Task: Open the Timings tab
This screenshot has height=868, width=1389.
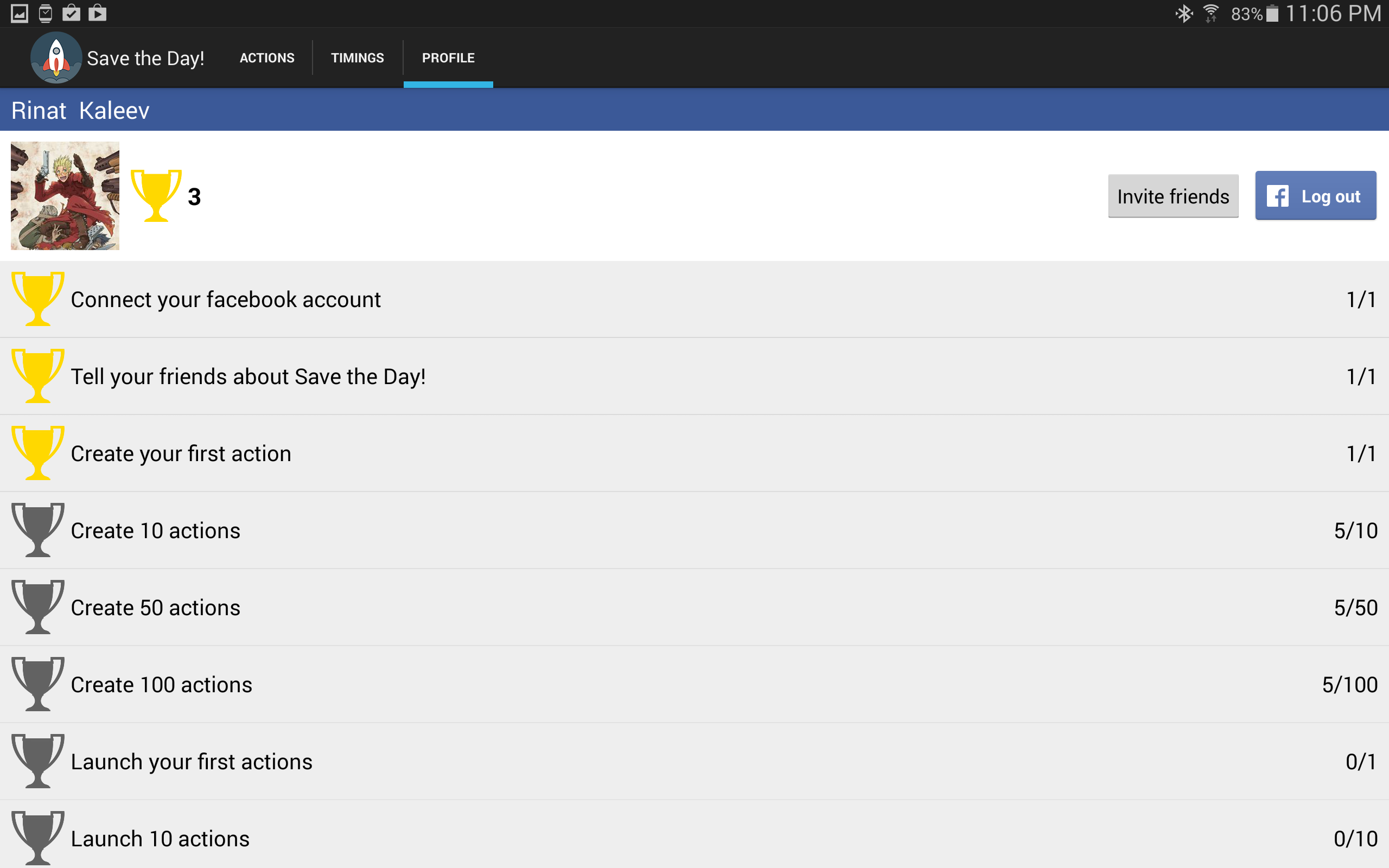Action: [357, 58]
